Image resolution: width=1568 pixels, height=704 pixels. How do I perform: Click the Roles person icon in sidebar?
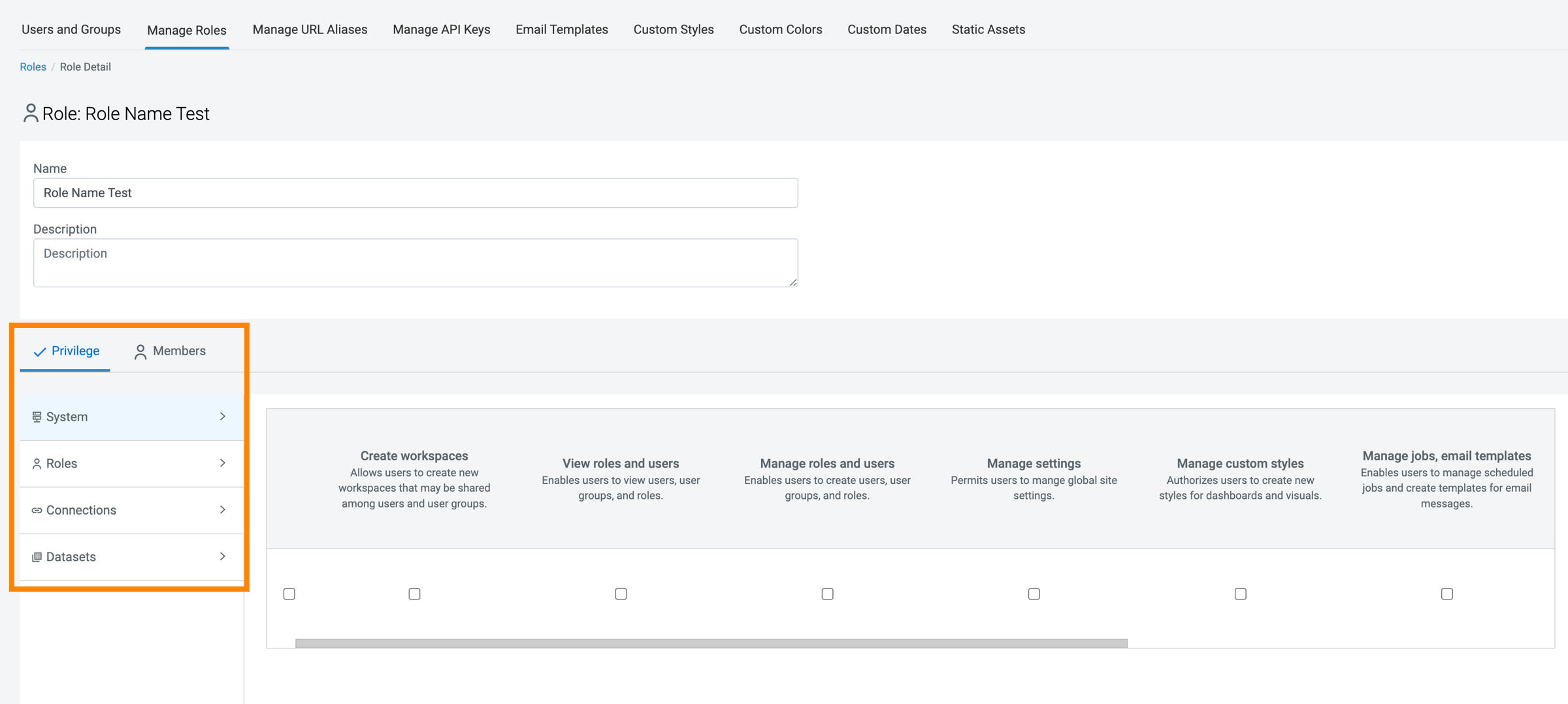coord(37,464)
